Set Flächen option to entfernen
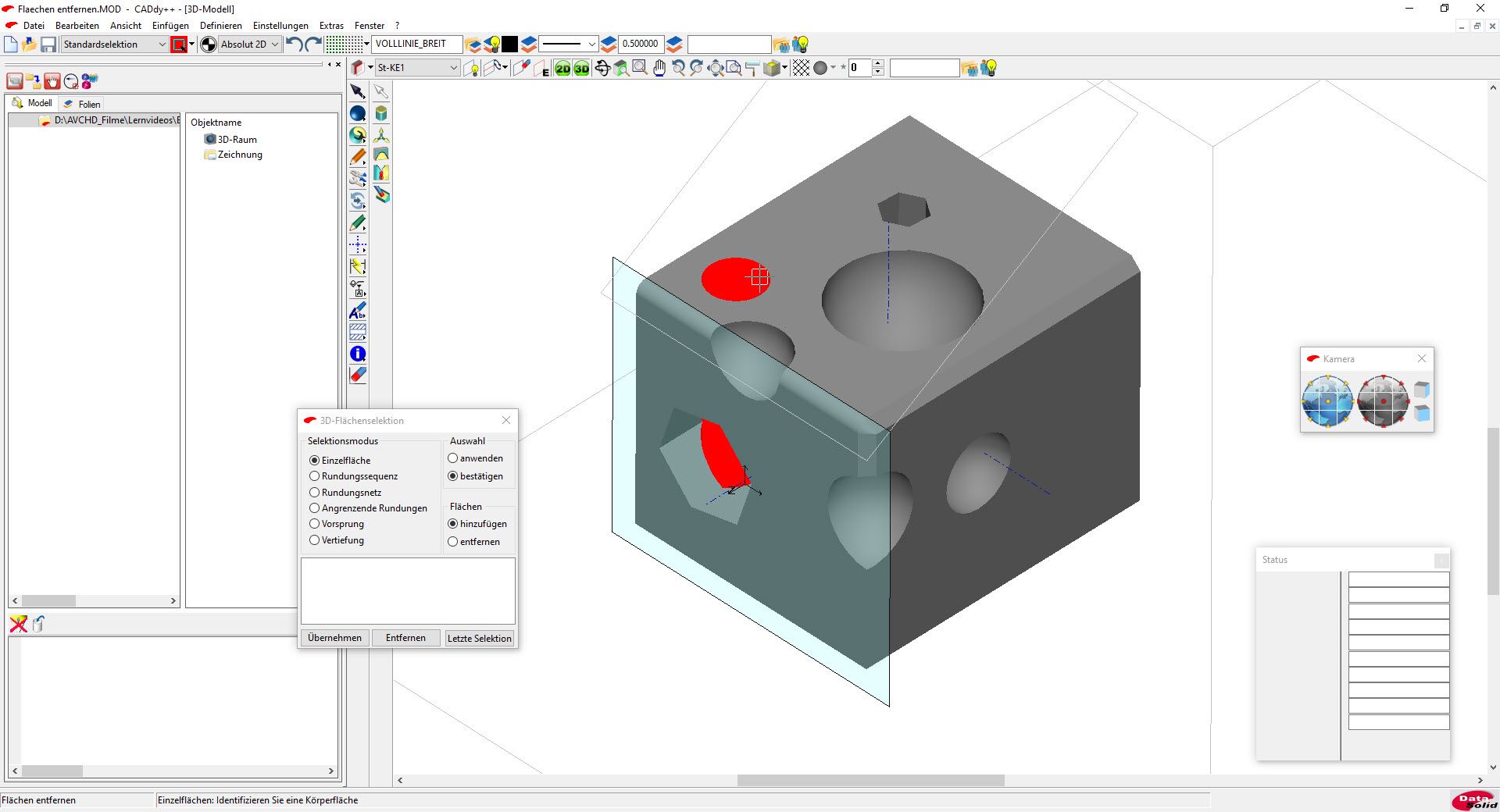 click(452, 542)
